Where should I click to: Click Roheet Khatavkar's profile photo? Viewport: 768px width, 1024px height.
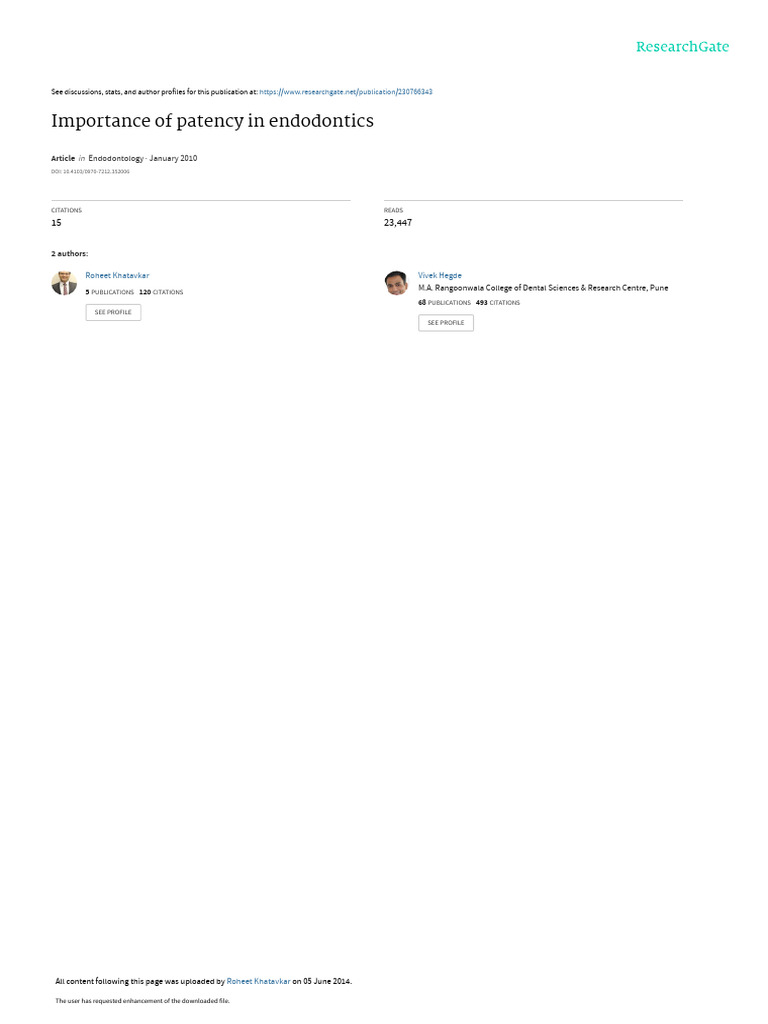point(64,283)
